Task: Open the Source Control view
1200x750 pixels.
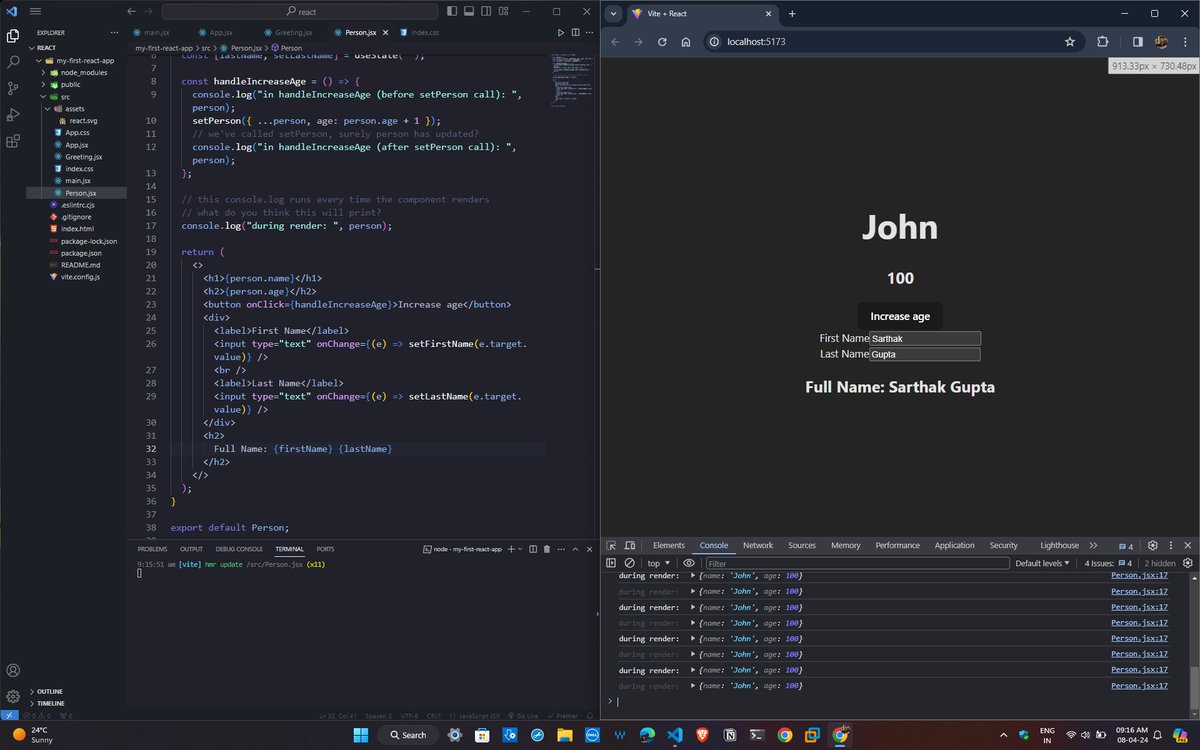Action: 13,88
